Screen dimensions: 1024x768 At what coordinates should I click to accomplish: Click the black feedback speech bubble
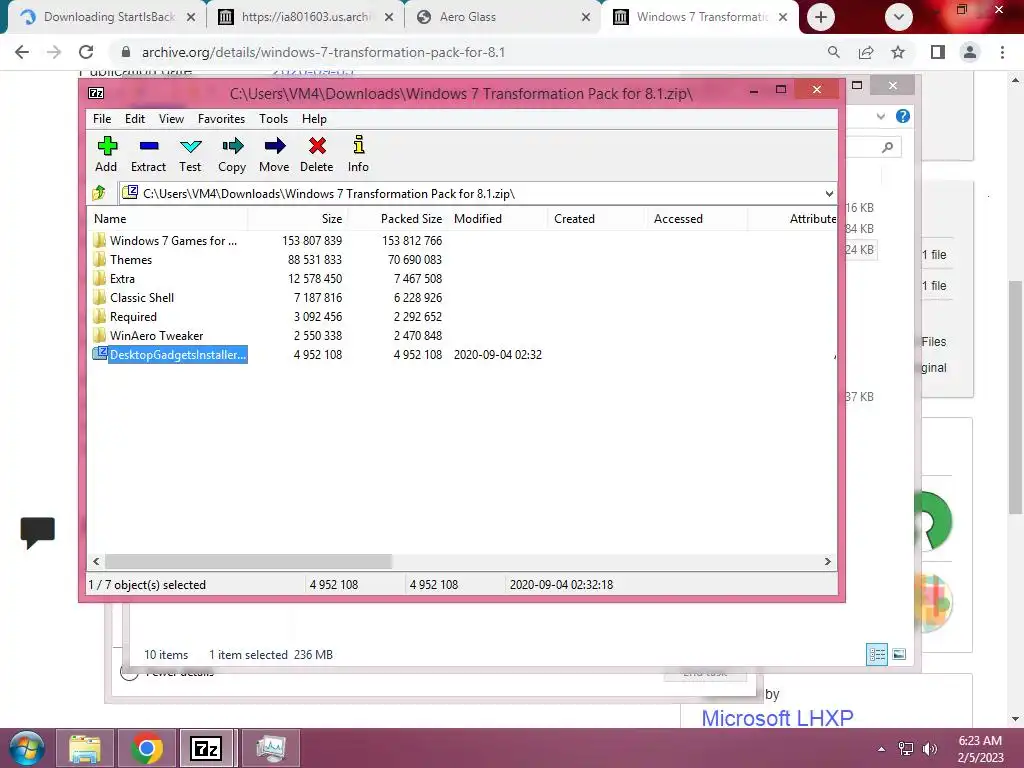coord(37,532)
